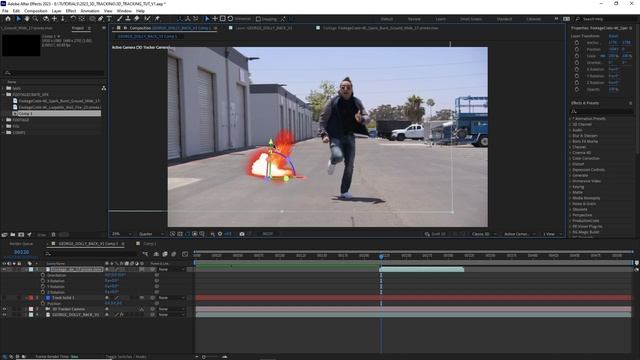This screenshot has width=640, height=360.
Task: Switch to the Small Screen workspace
Action: (471, 19)
